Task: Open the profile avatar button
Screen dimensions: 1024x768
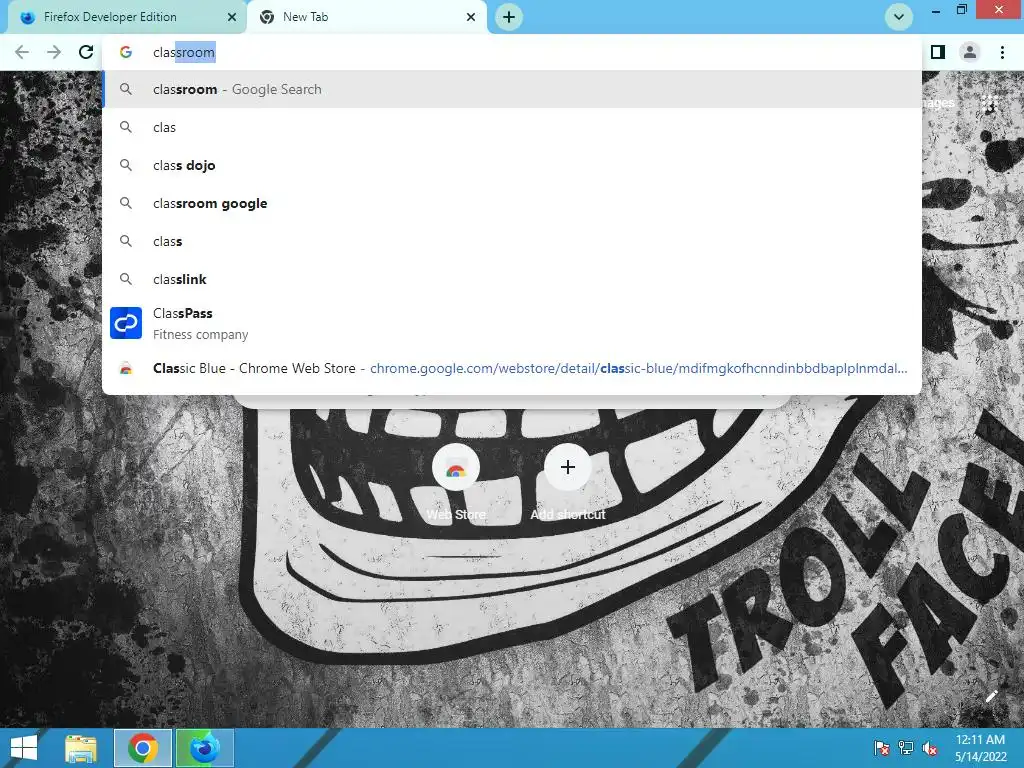Action: pyautogui.click(x=970, y=52)
